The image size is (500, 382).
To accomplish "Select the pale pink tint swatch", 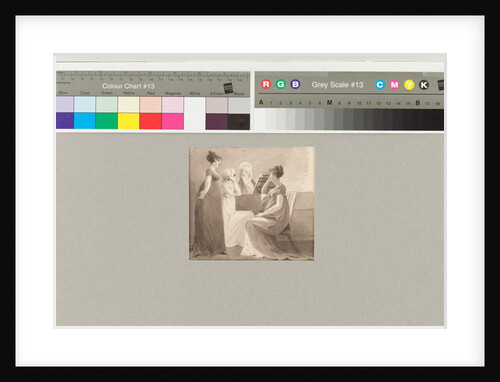I will click(x=173, y=105).
